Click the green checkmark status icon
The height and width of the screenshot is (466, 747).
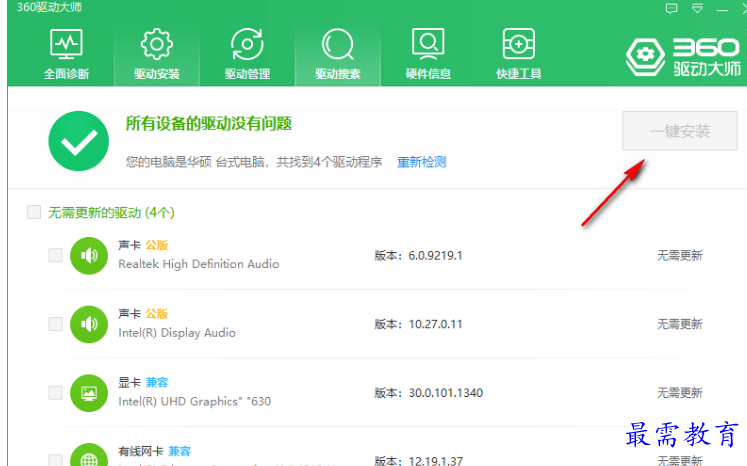pyautogui.click(x=79, y=141)
